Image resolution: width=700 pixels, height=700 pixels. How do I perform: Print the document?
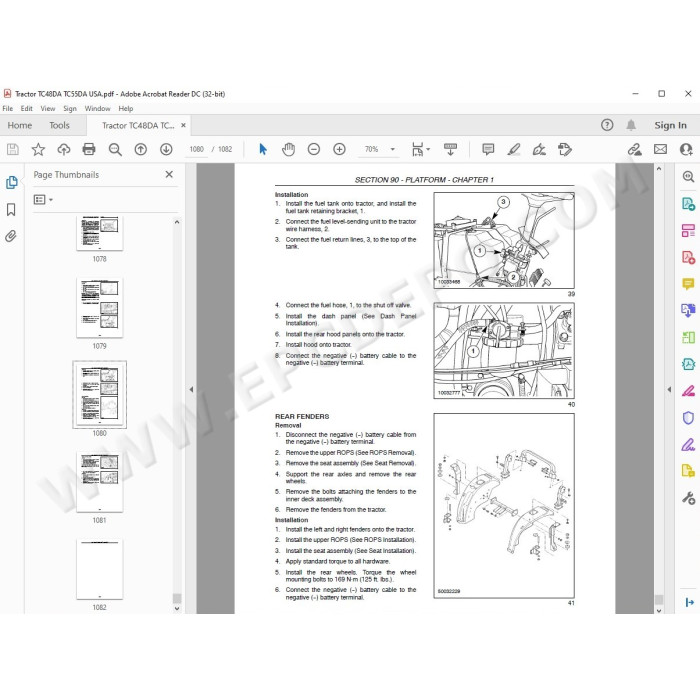(89, 149)
